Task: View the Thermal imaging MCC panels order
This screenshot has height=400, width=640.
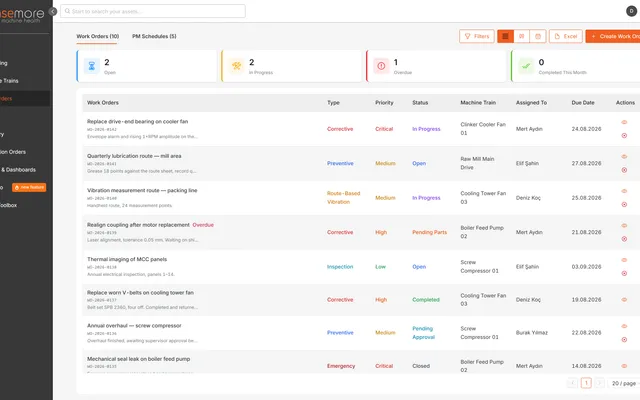Action: pos(624,260)
